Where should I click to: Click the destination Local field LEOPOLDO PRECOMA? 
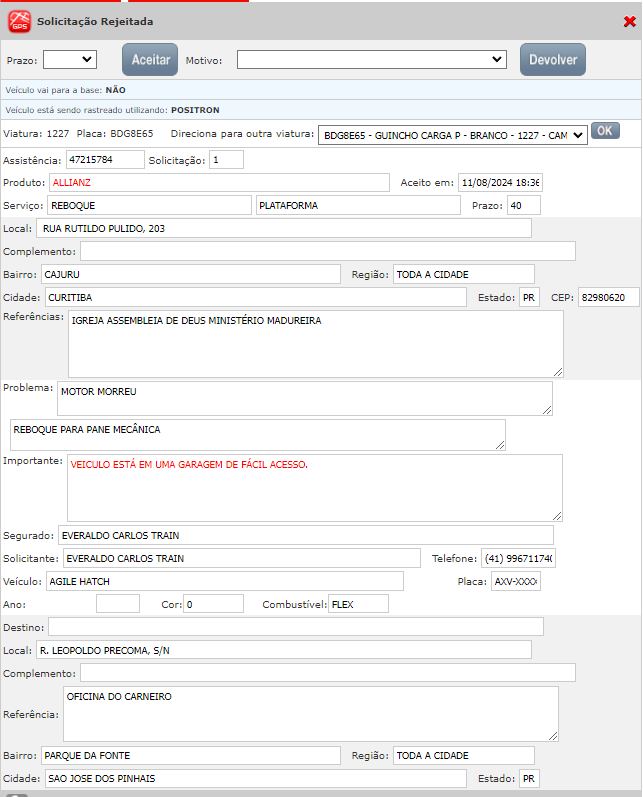point(284,650)
